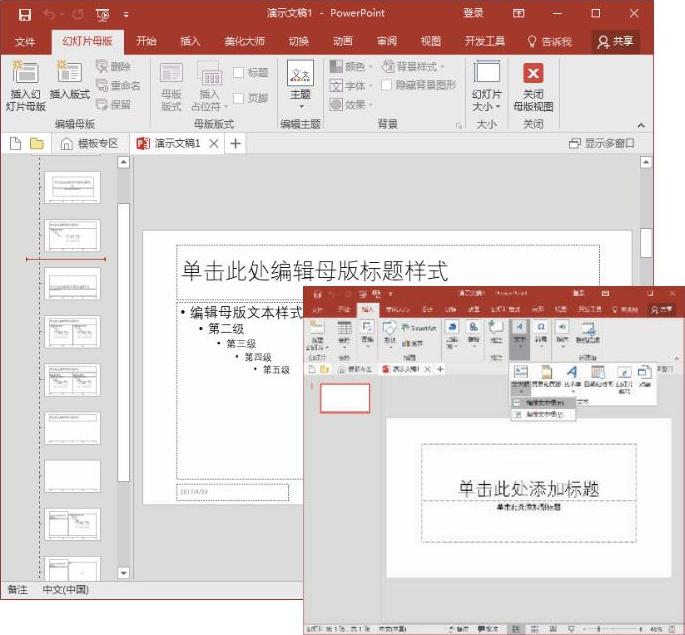
Task: Switch to the 开始 ribbon tab
Action: tap(146, 41)
